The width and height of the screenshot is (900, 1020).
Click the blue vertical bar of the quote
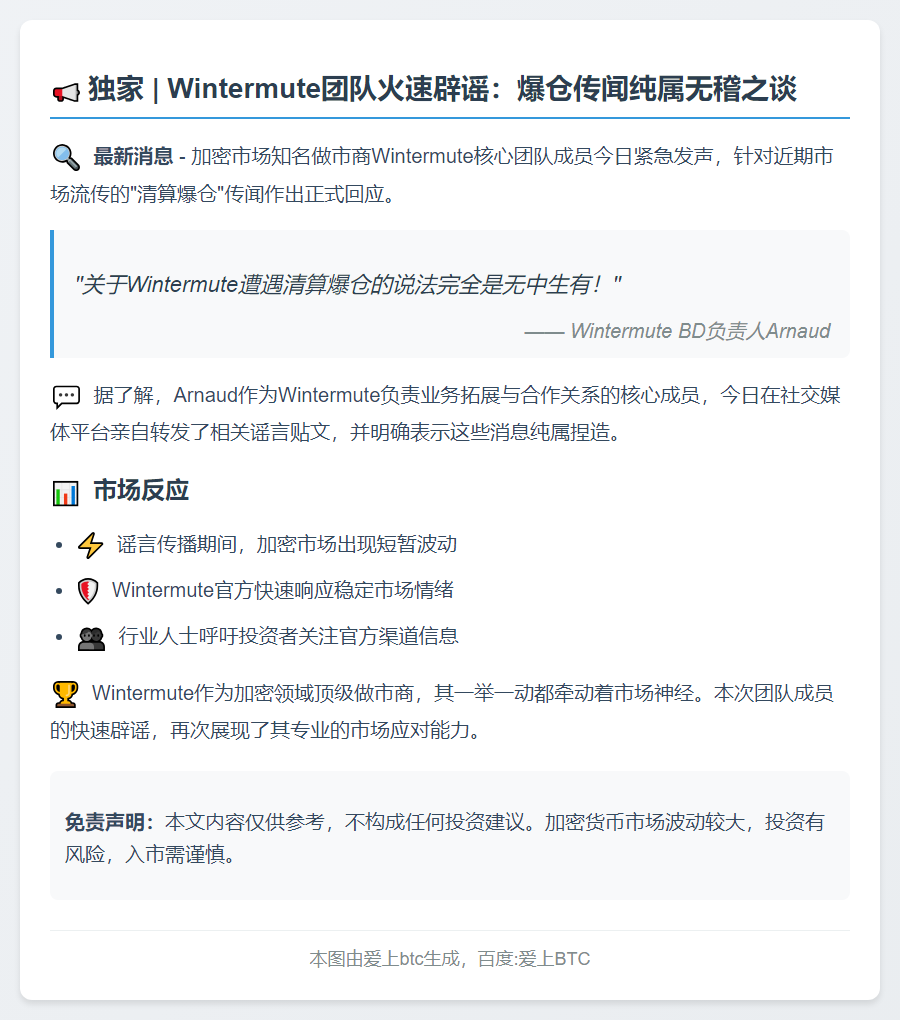(52, 294)
